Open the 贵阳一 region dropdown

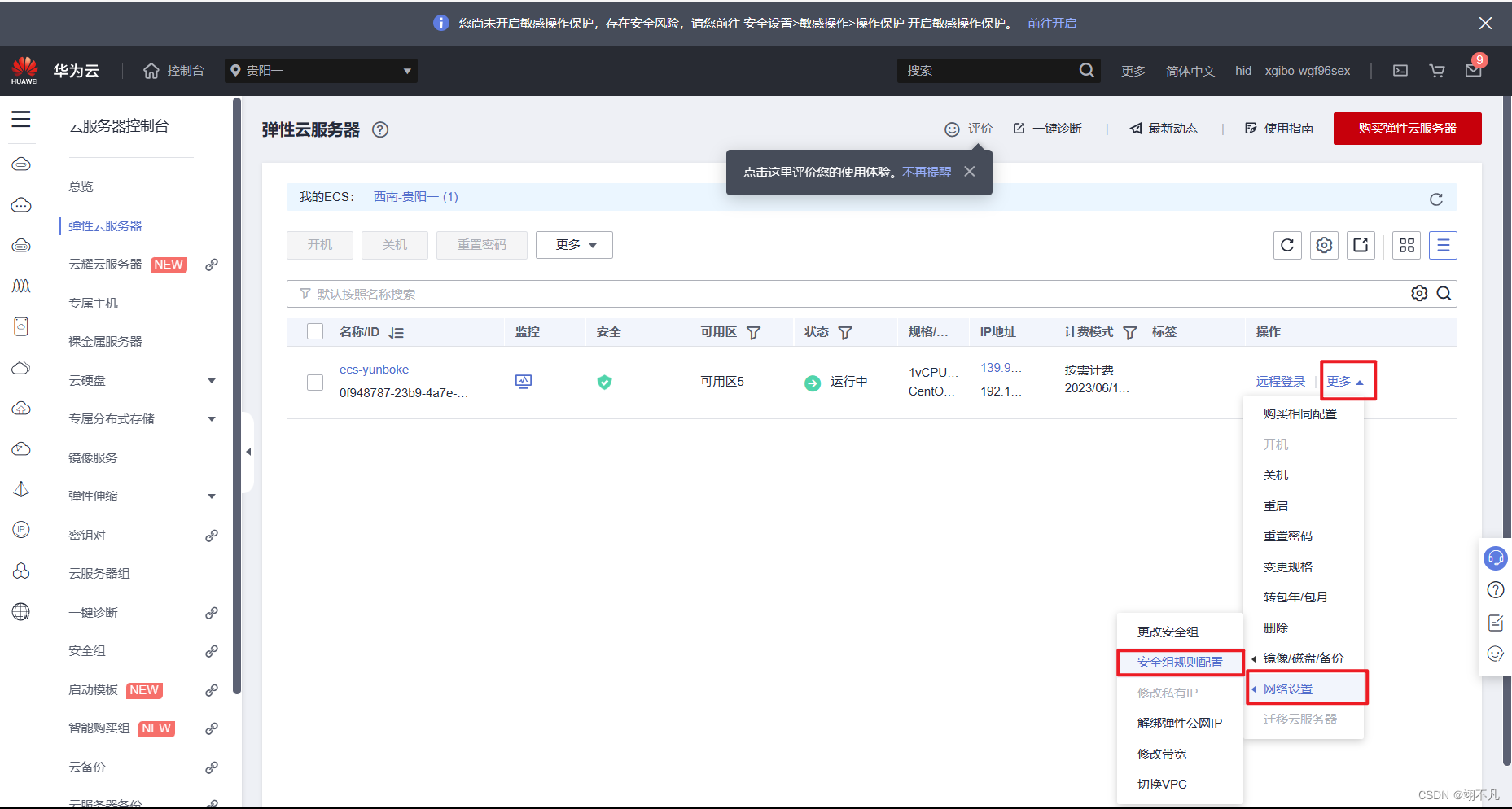pyautogui.click(x=321, y=71)
